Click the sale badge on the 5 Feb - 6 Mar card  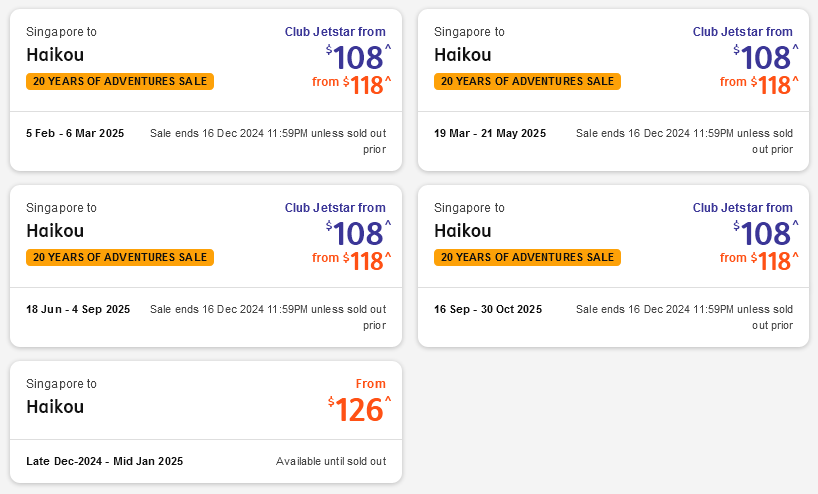click(120, 81)
